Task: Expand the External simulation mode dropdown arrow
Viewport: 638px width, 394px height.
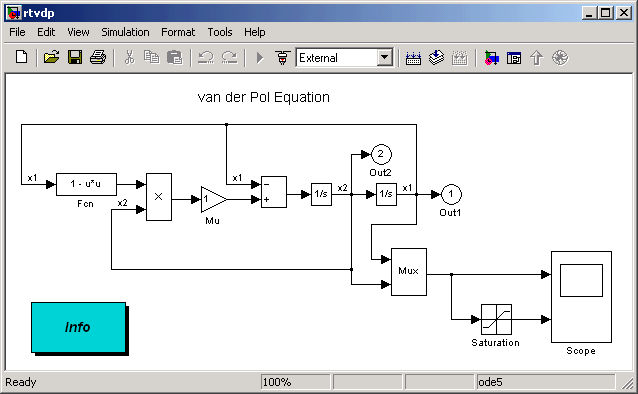Action: (384, 57)
